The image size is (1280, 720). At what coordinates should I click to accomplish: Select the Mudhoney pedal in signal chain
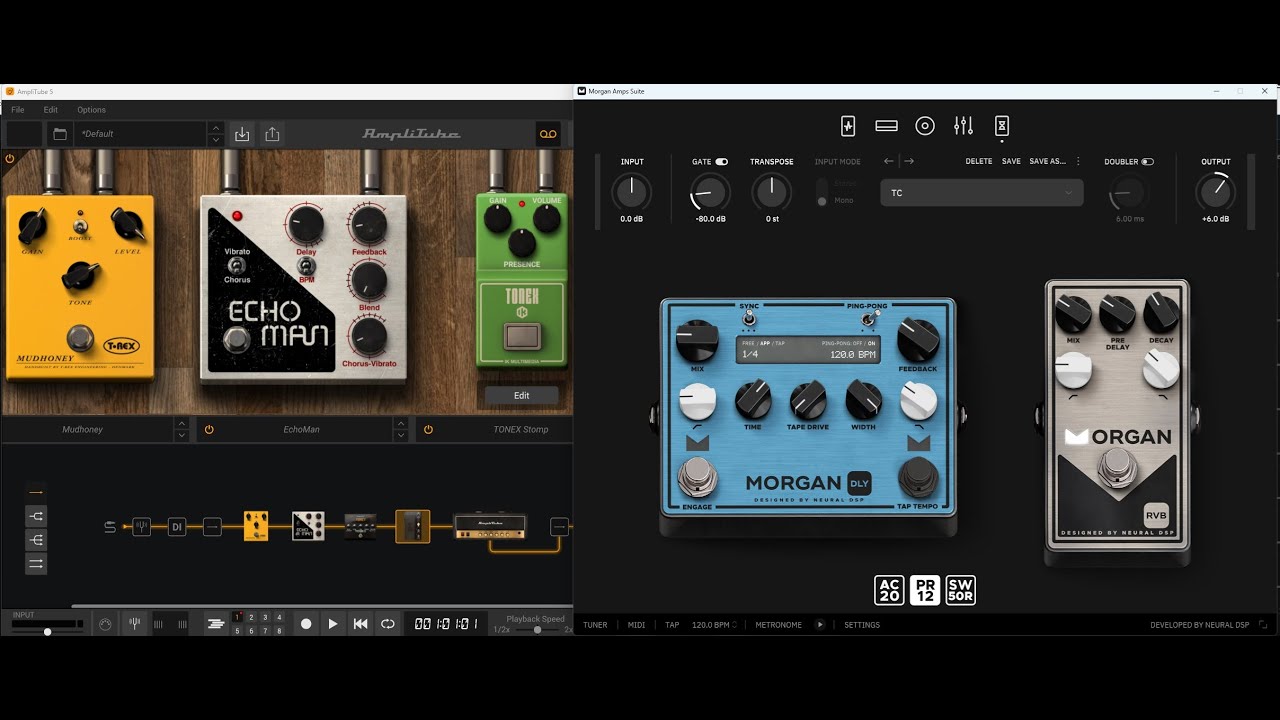[x=256, y=526]
